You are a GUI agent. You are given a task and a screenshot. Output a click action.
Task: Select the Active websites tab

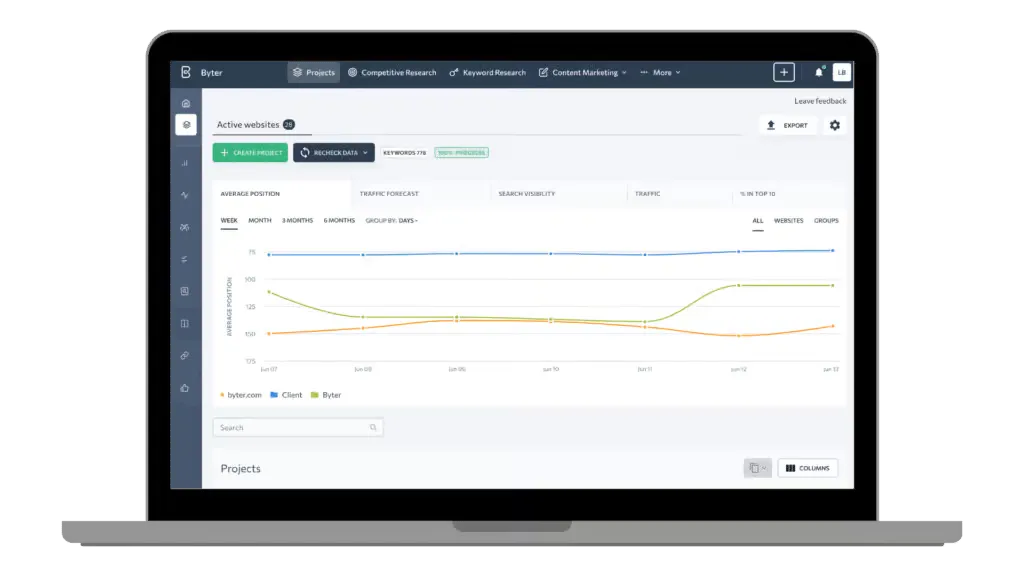[x=255, y=125]
